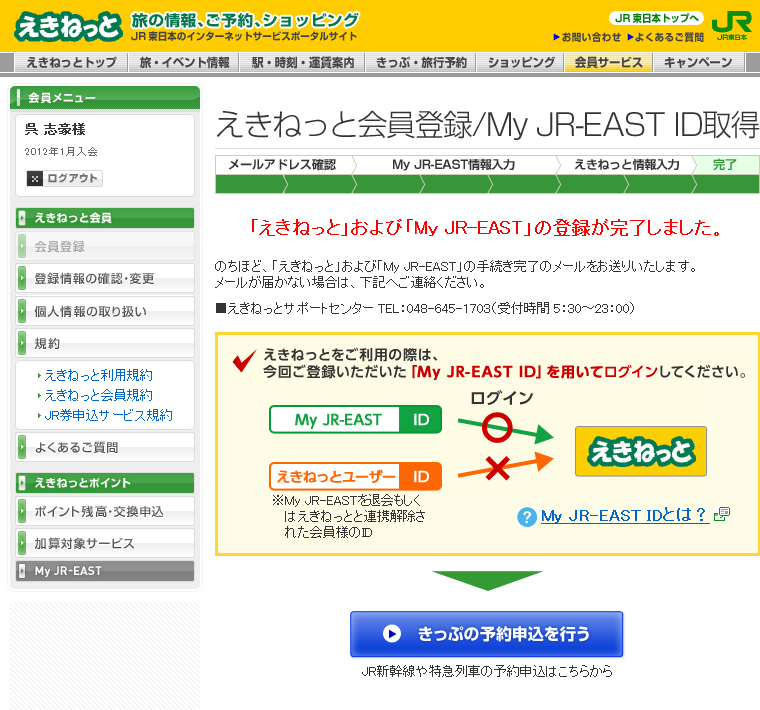Select 会員登録 in the sidebar menu

tap(105, 246)
